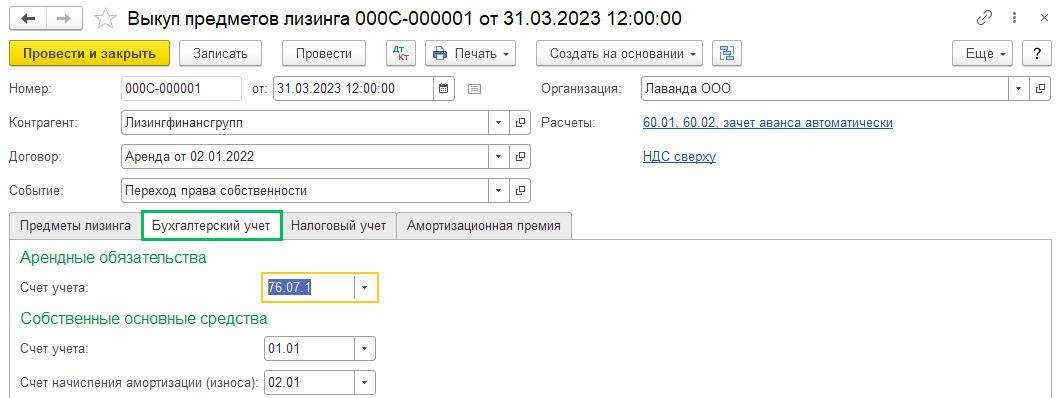The image size is (1058, 398).
Task: Click Событие field Переход права собственности
Action: (x=305, y=190)
